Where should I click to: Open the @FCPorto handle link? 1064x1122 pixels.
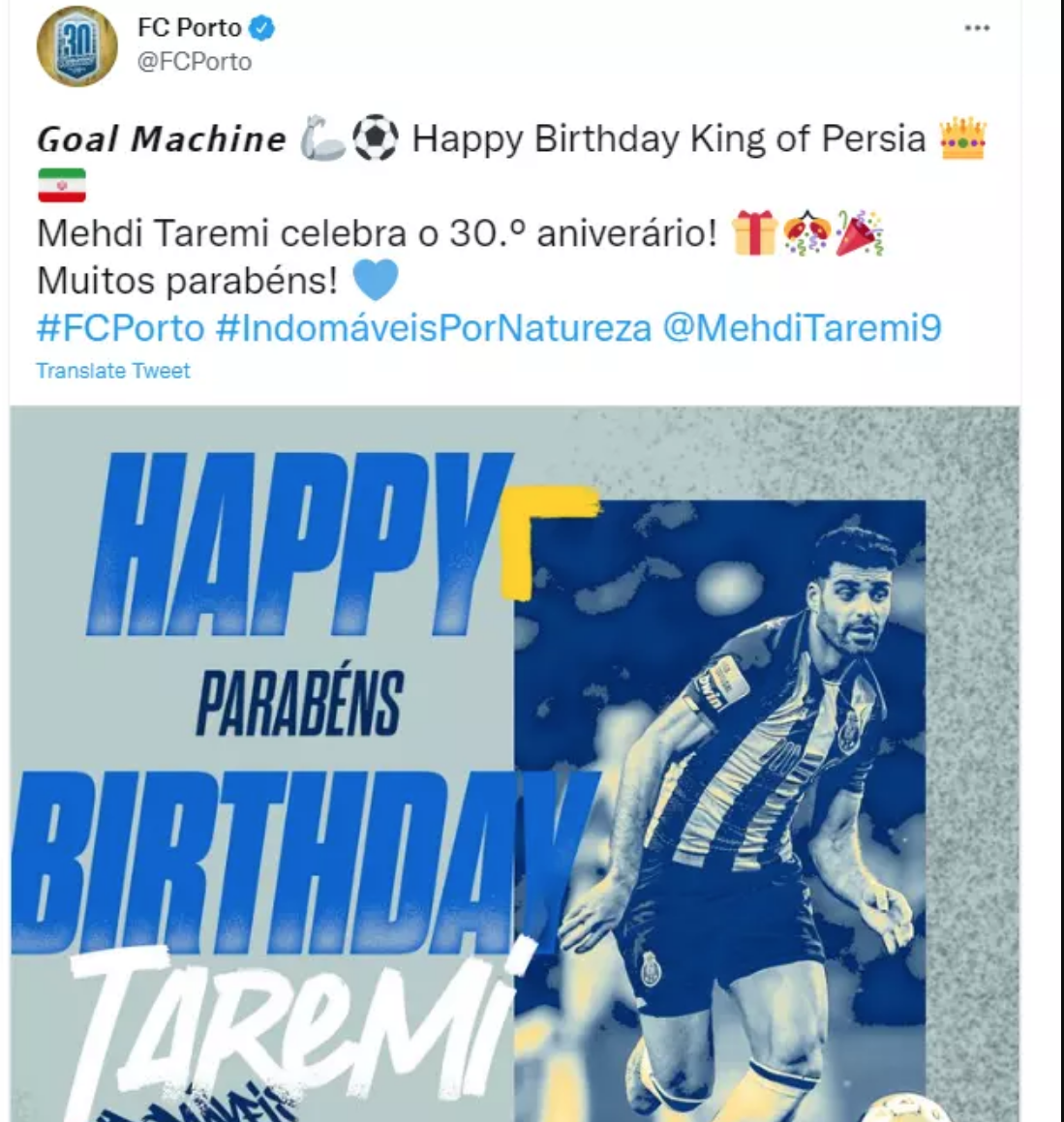[x=194, y=62]
